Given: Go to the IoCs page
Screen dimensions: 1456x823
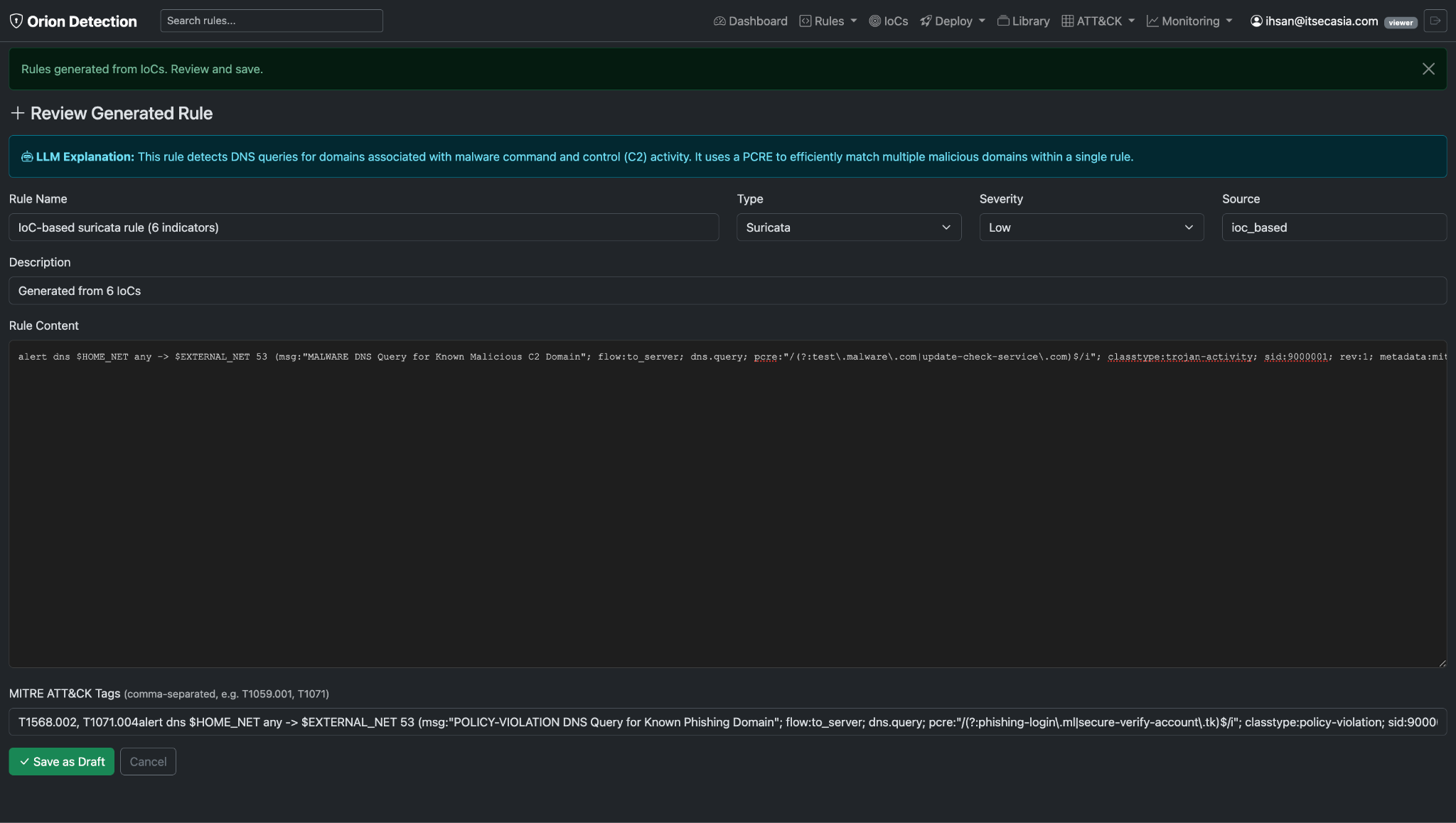Looking at the screenshot, I should [889, 21].
